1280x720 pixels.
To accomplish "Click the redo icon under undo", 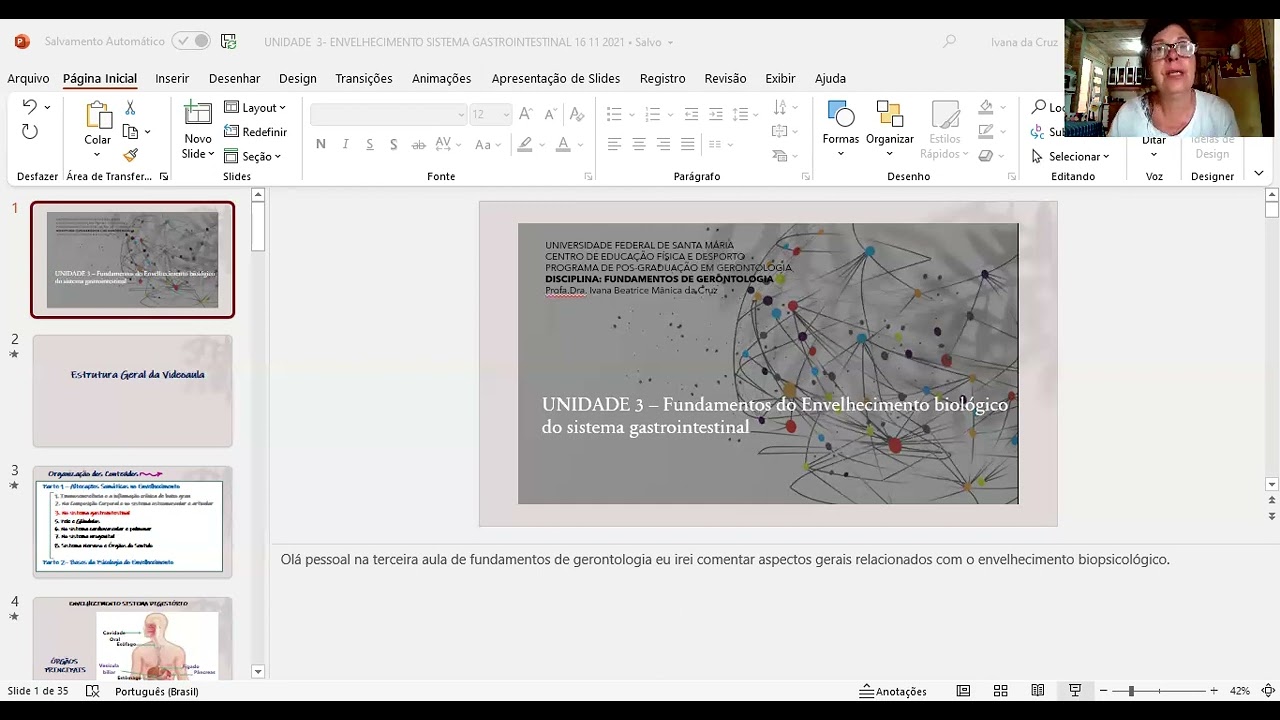I will tap(29, 132).
